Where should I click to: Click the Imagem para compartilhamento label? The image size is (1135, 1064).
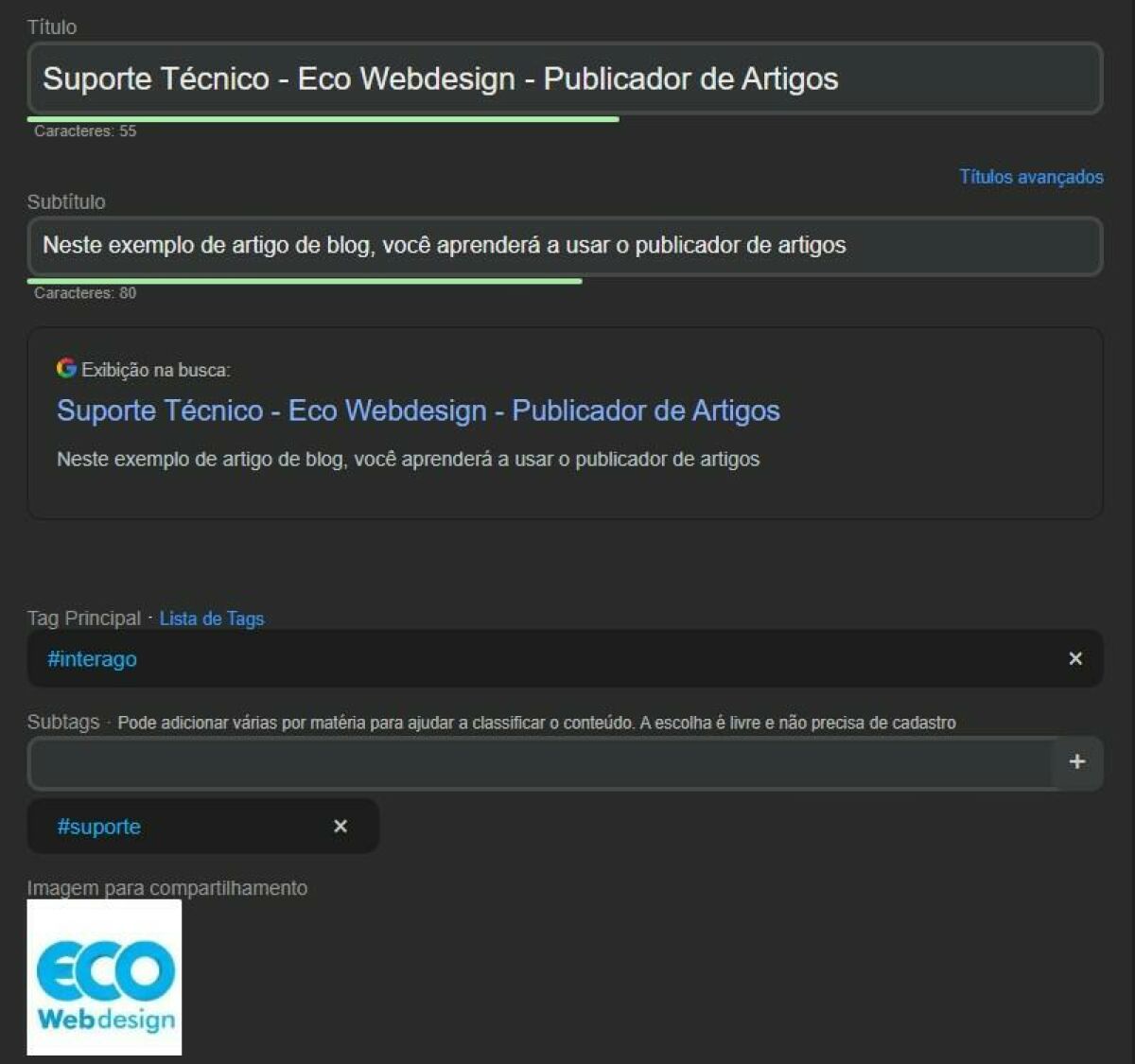click(x=166, y=888)
